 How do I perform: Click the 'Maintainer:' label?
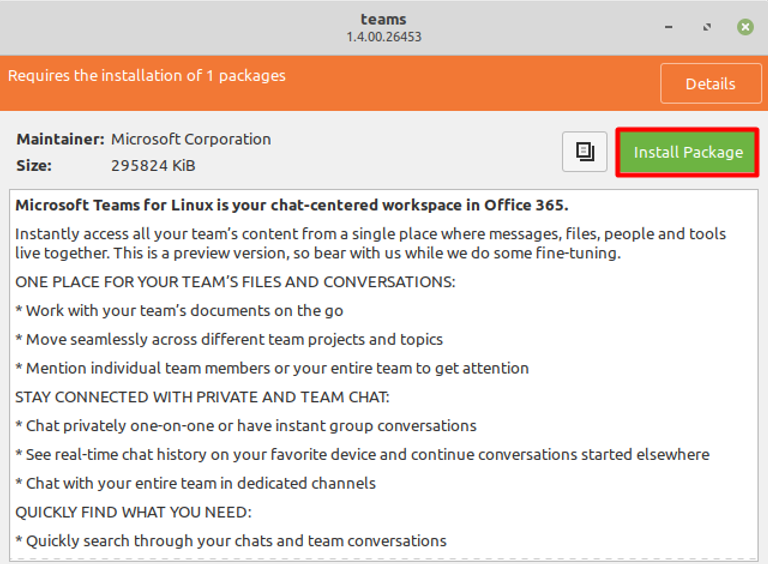[x=60, y=139]
